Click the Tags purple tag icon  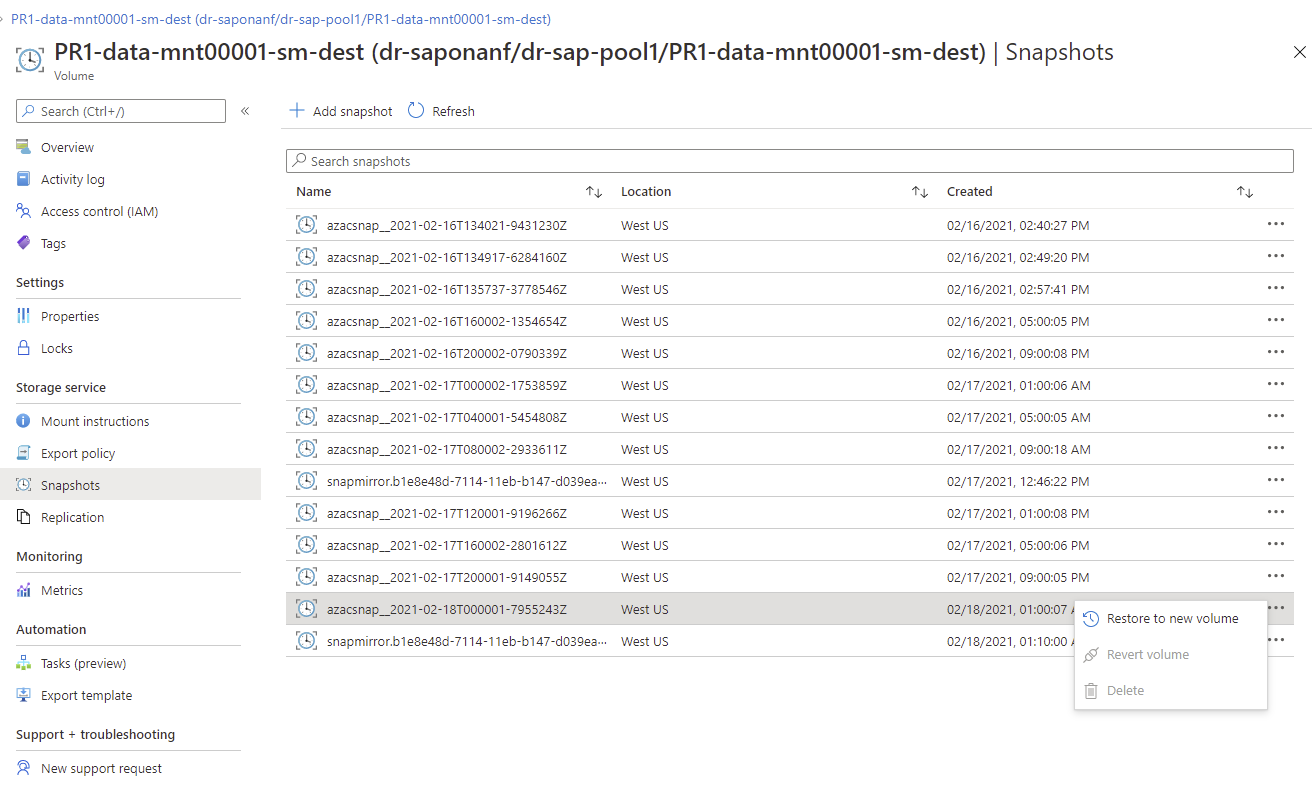24,243
